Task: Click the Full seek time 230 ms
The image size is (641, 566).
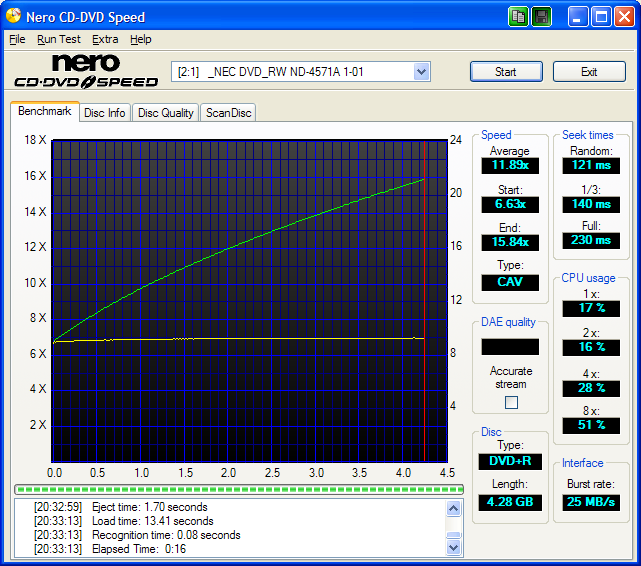Action: pos(591,240)
